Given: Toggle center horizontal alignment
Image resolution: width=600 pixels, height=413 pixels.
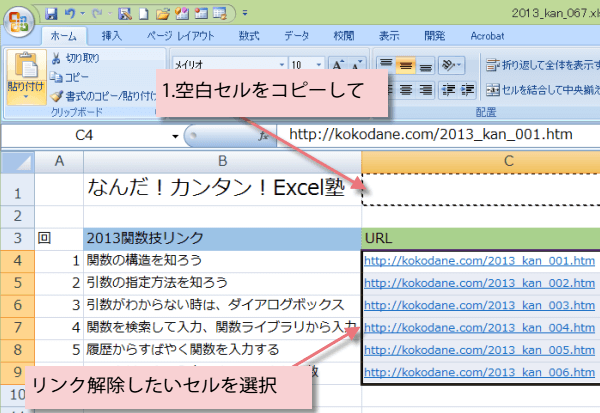Looking at the screenshot, I should [406, 90].
